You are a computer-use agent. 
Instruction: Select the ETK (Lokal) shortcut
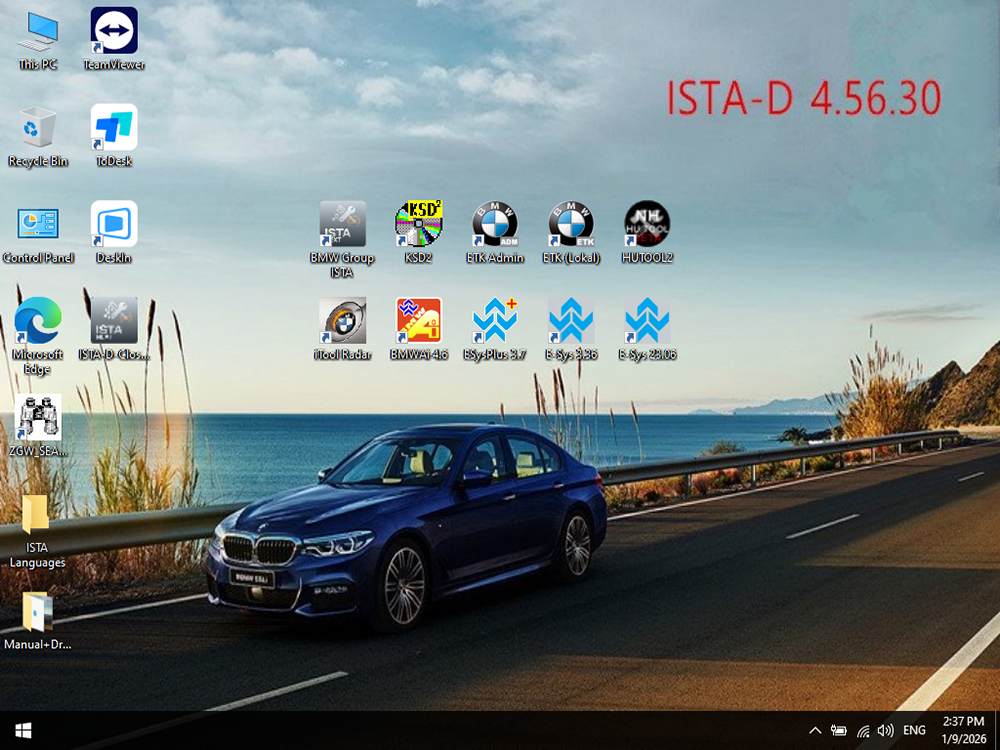[570, 225]
